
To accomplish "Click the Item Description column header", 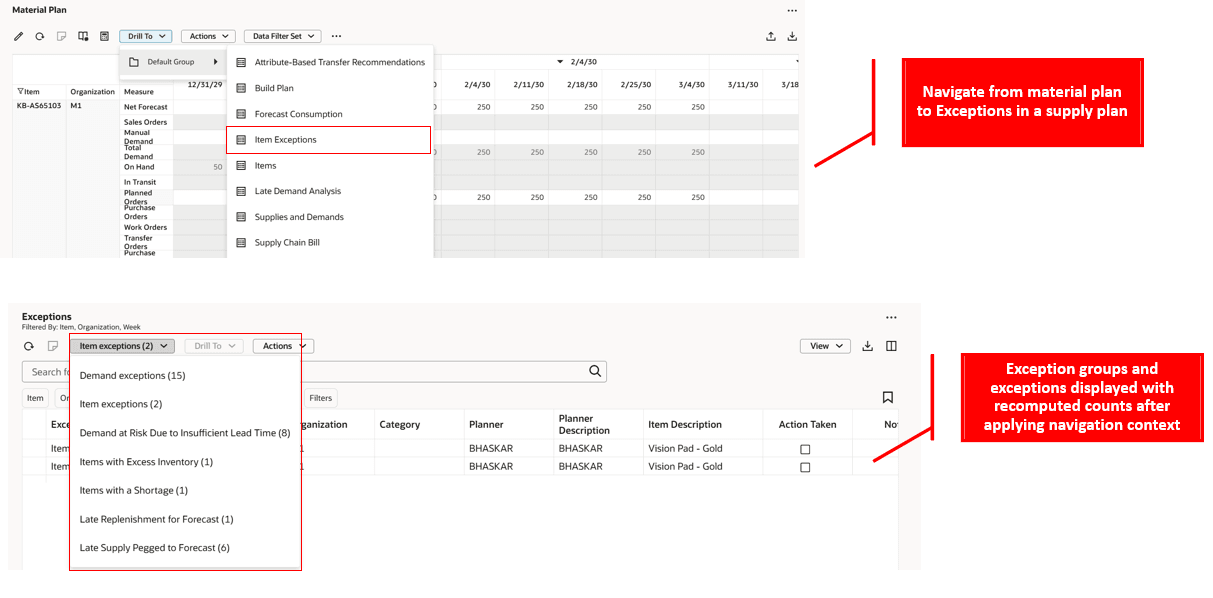I will (x=684, y=425).
